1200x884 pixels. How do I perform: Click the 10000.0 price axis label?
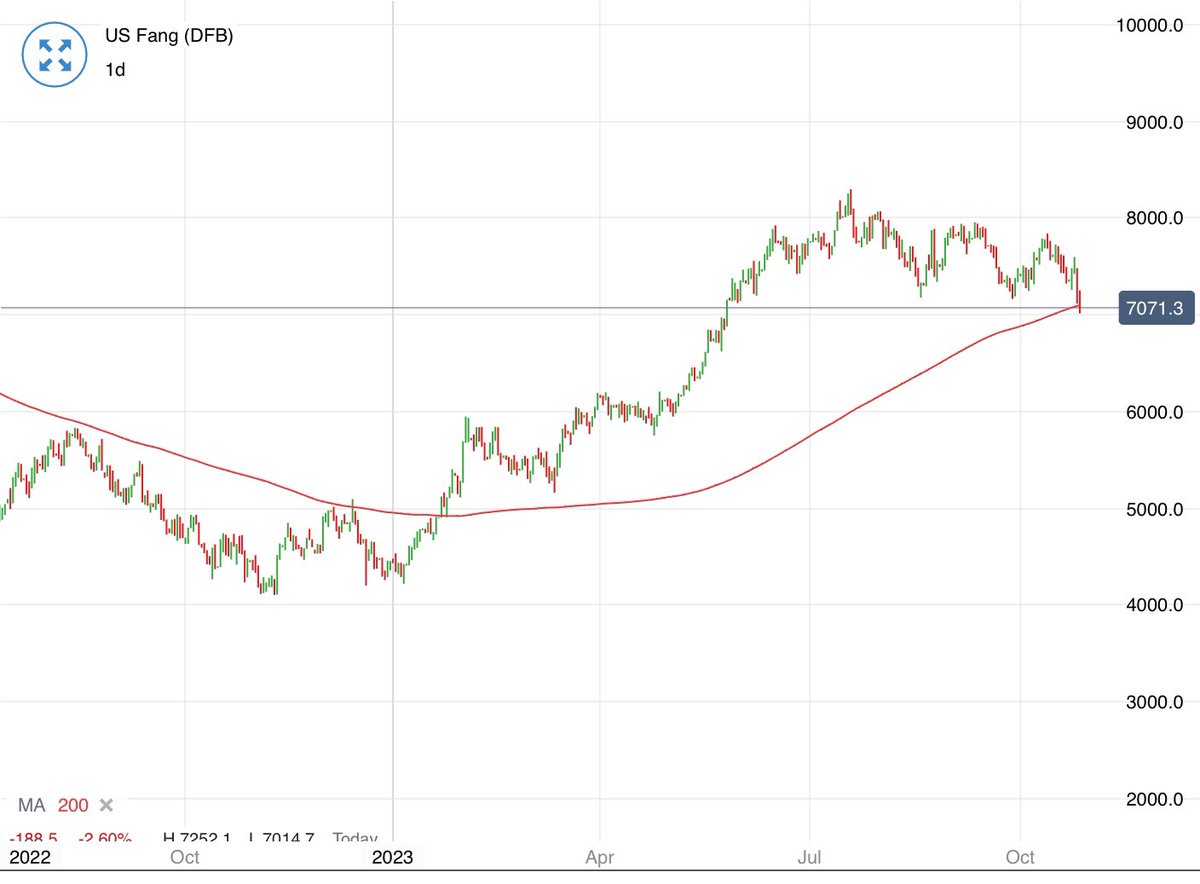tap(1150, 25)
